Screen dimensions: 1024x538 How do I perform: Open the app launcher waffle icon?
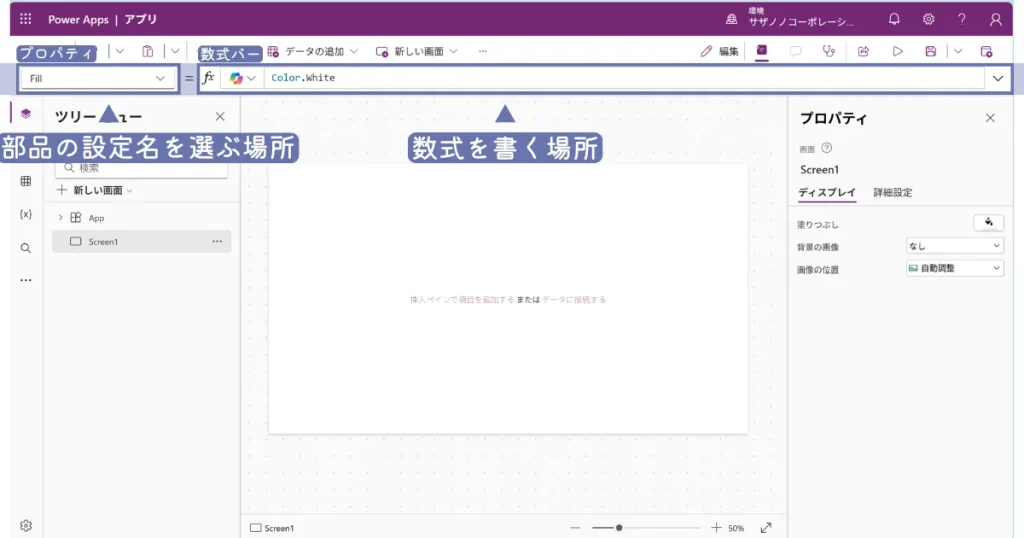[x=26, y=19]
